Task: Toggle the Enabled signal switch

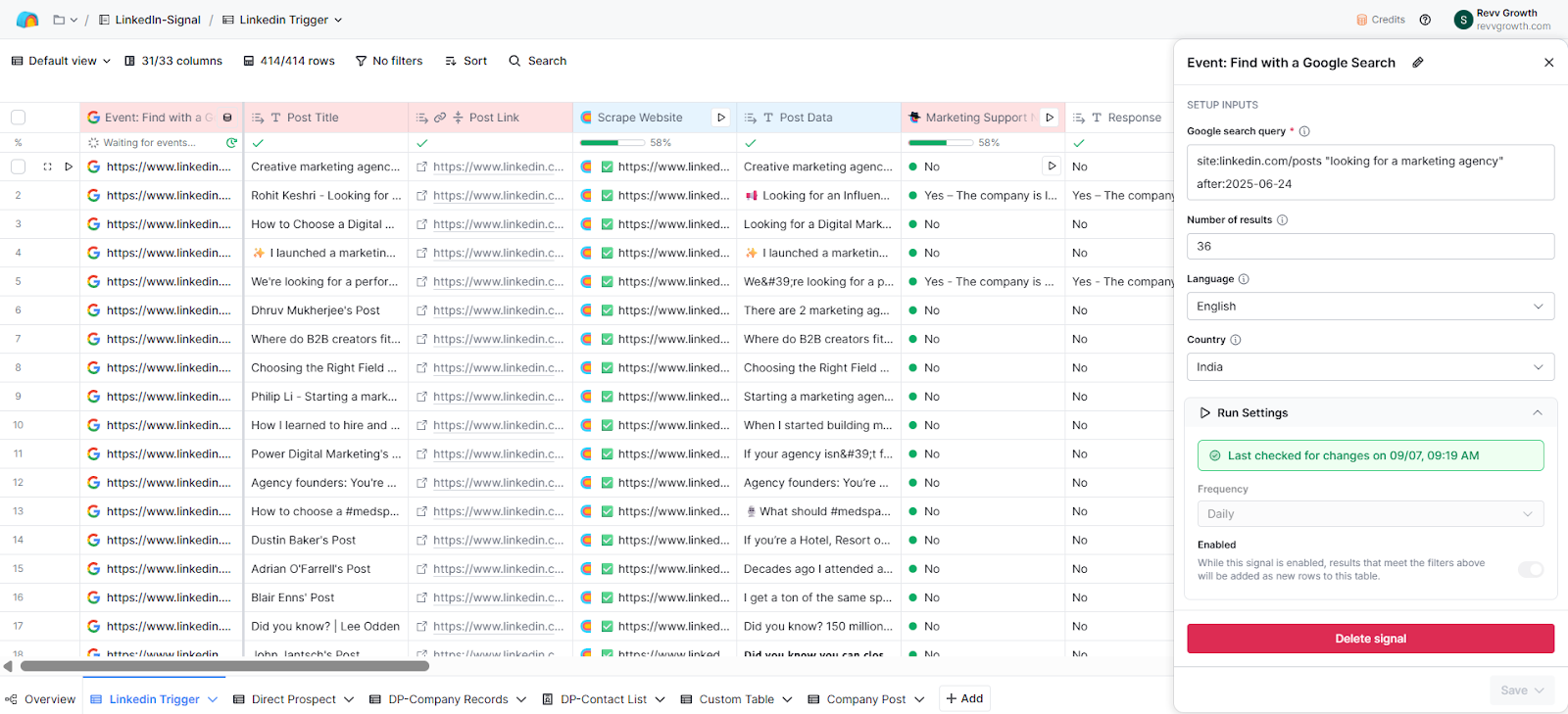Action: pos(1530,570)
